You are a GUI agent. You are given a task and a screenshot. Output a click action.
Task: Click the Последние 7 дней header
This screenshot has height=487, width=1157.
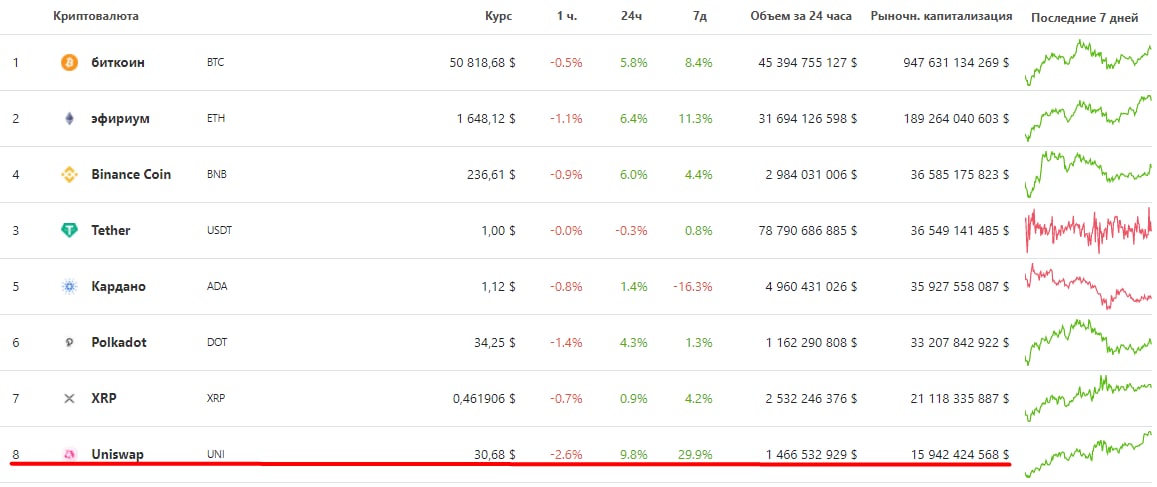tap(1085, 17)
